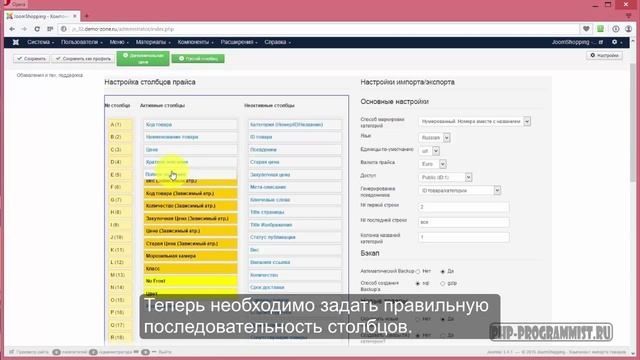
Task: Select inactive column Вес
Action: coord(295,250)
